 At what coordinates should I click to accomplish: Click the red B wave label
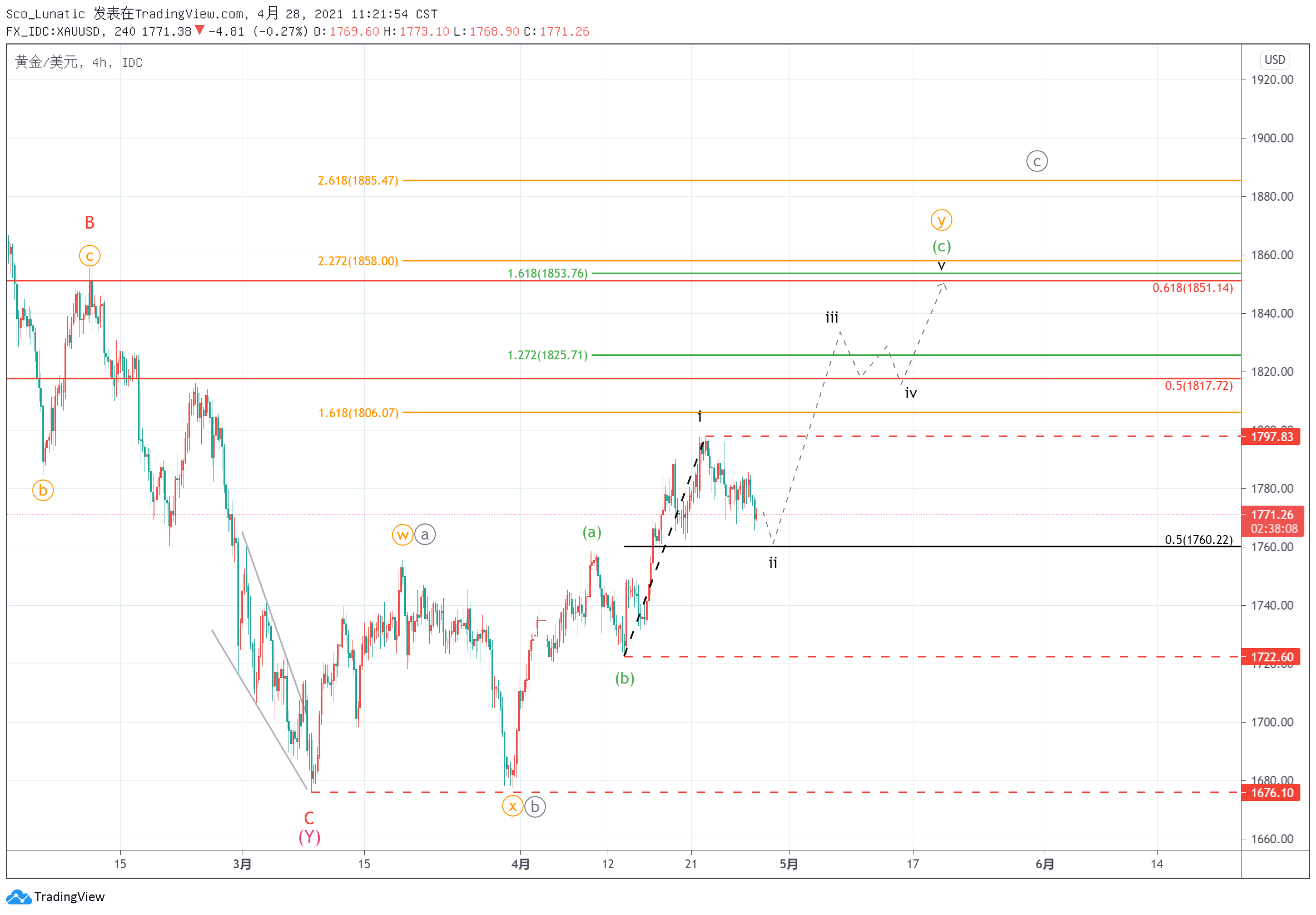[90, 222]
